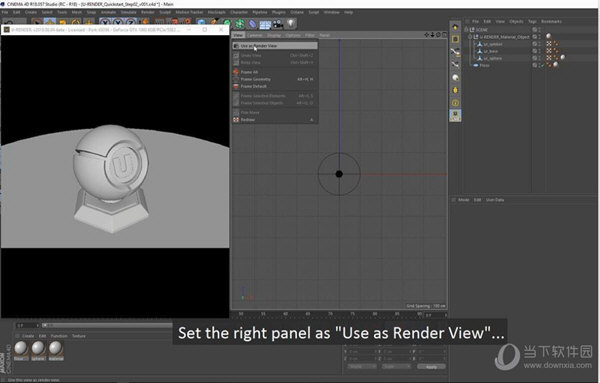Image resolution: width=600 pixels, height=383 pixels.
Task: Open the Render menu in main menu bar
Action: [x=148, y=12]
